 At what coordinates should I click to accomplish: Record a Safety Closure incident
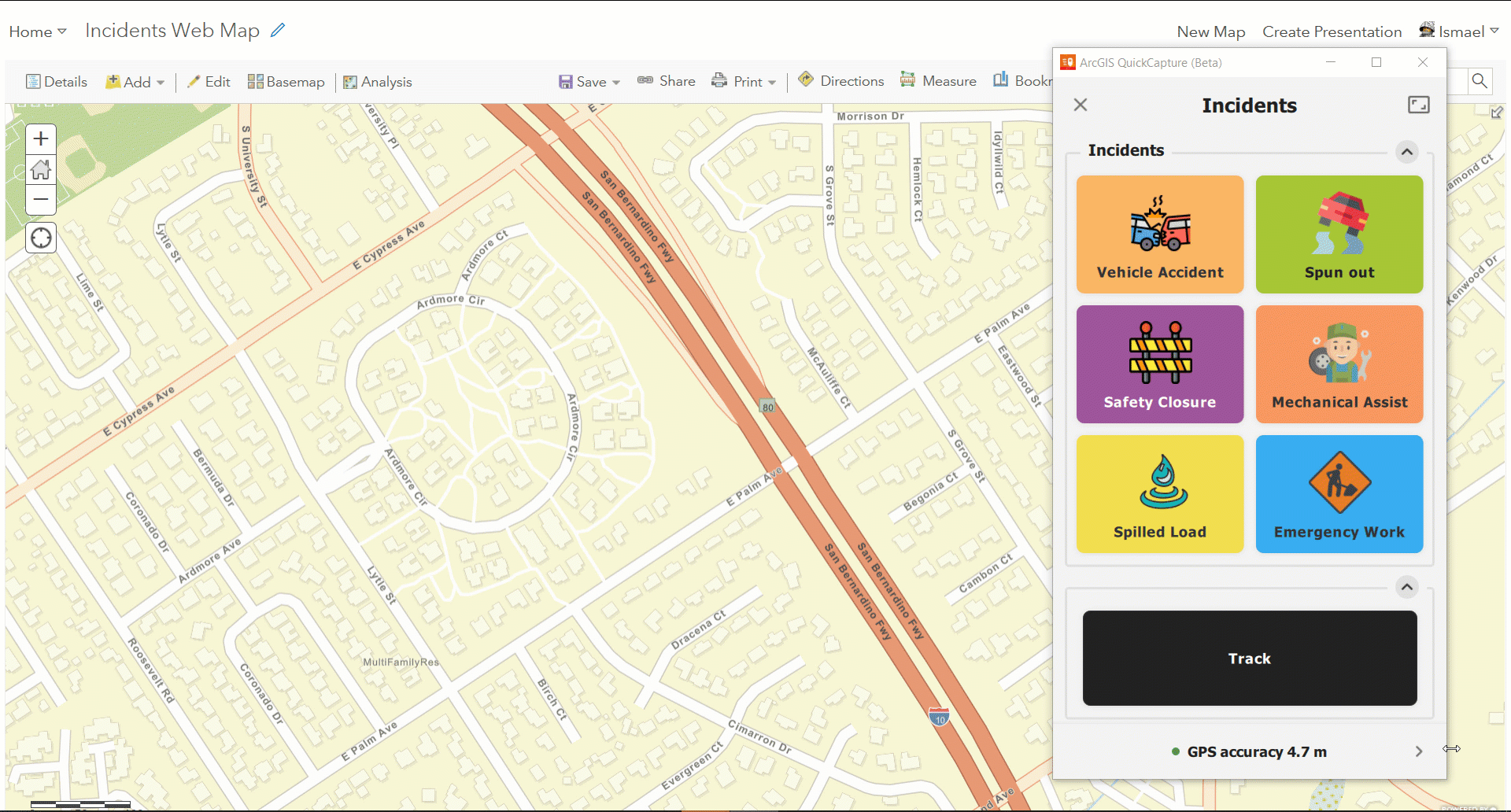point(1159,364)
